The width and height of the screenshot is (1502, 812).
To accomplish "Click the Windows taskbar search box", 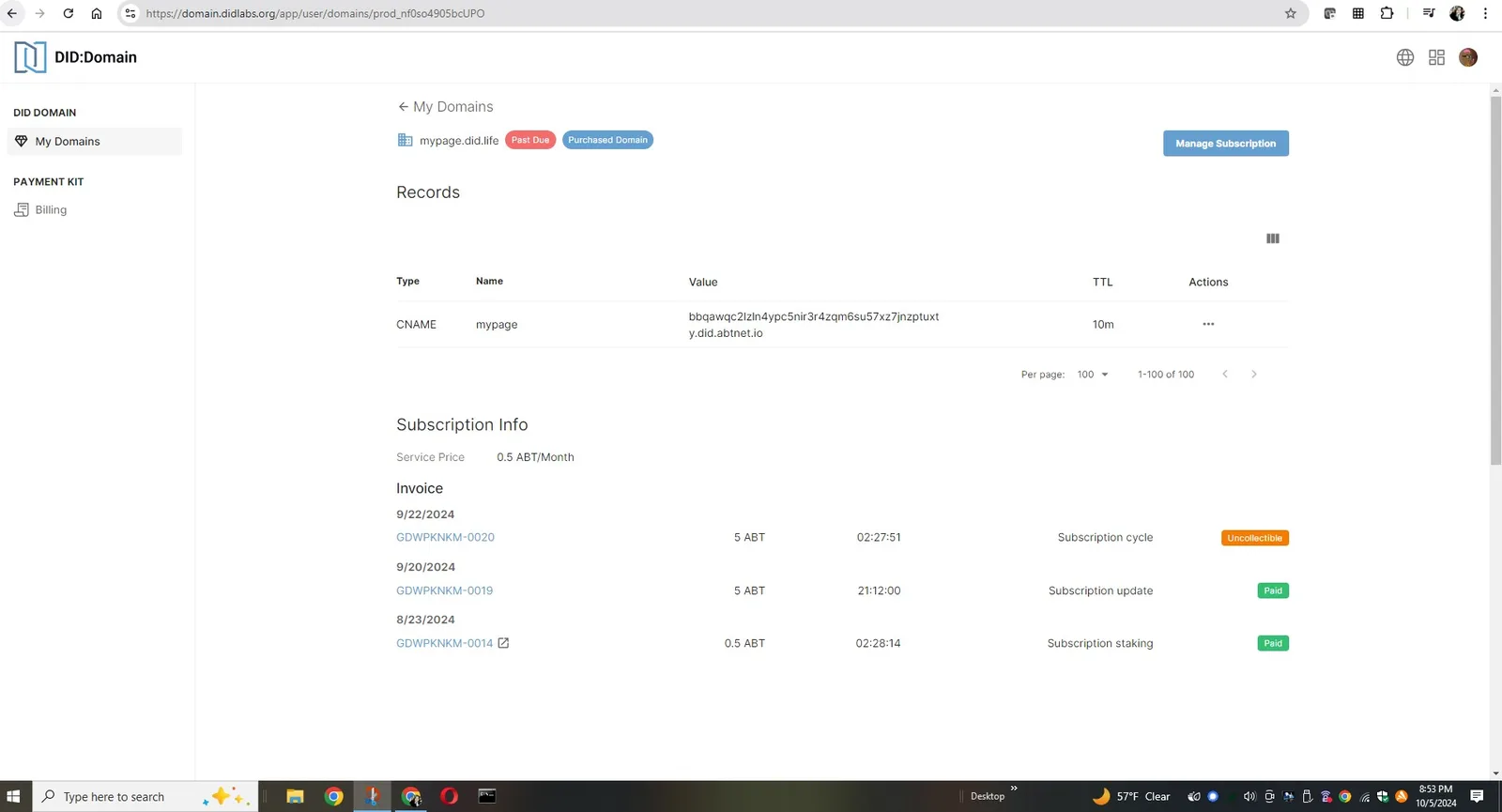I will tap(146, 796).
